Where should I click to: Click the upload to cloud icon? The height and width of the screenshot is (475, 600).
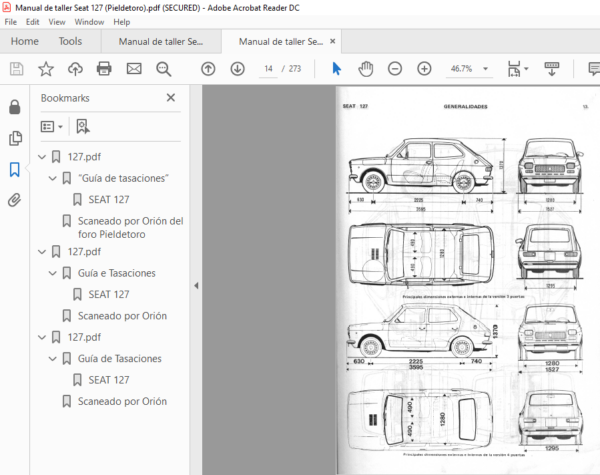pyautogui.click(x=75, y=69)
